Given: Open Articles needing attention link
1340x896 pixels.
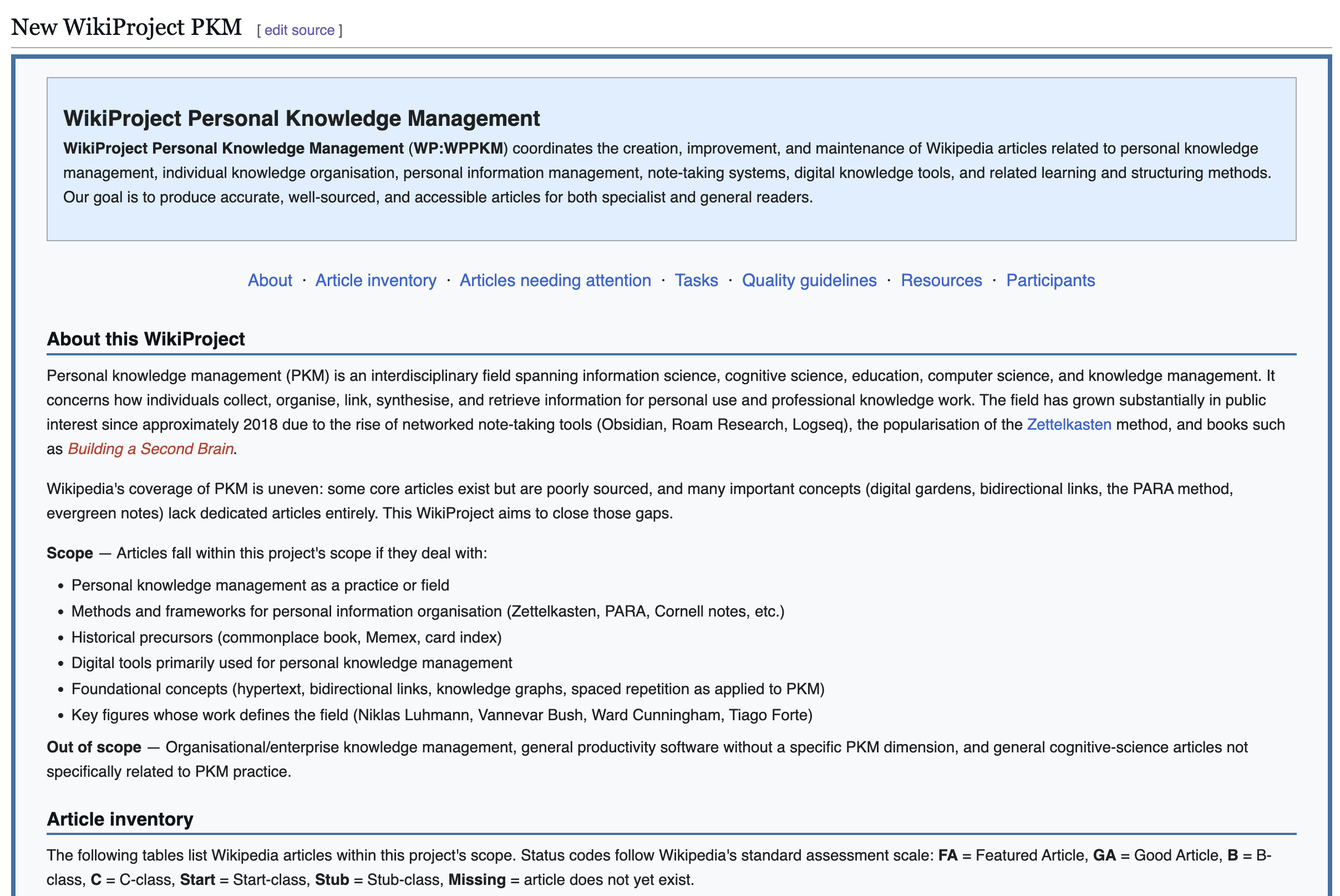Looking at the screenshot, I should 555,280.
